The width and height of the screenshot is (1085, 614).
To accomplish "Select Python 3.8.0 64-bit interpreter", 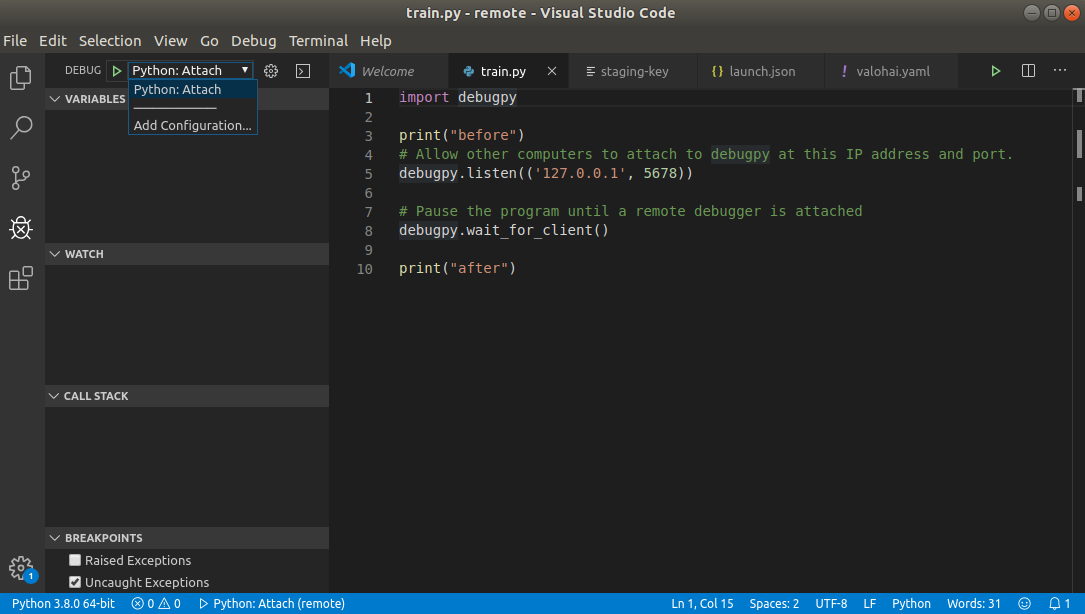I will point(63,604).
